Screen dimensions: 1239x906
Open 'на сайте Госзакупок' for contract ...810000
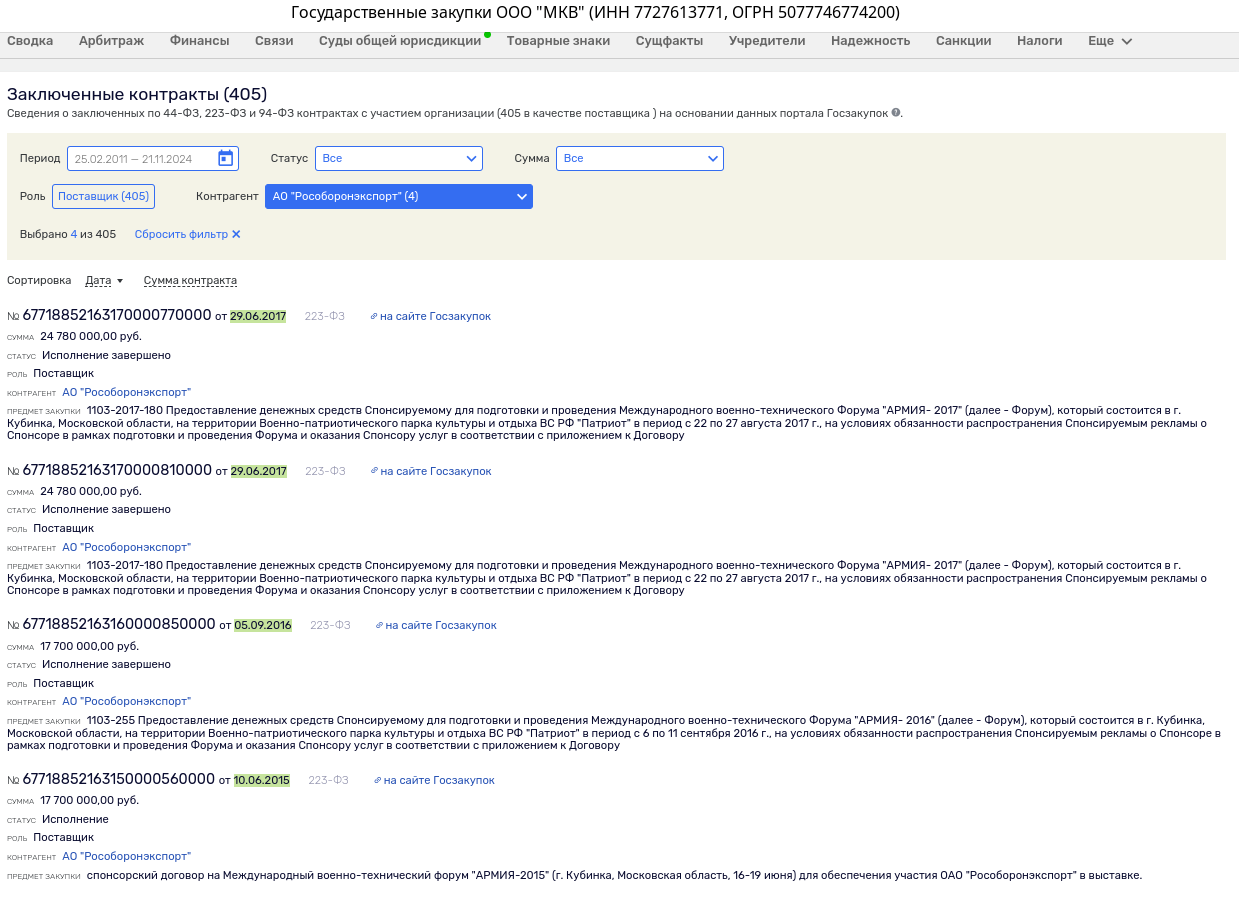pyautogui.click(x=435, y=471)
